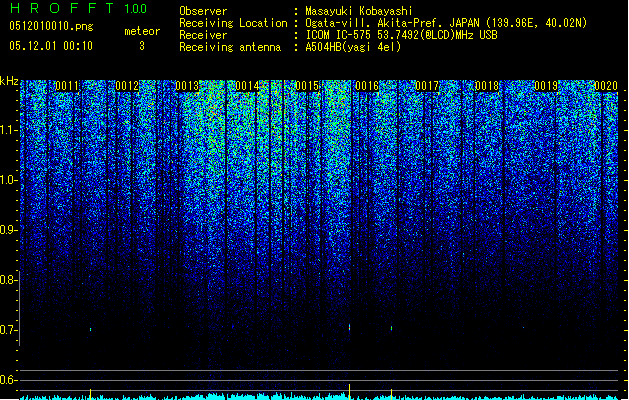This screenshot has height=400, width=629.
Task: Click the 0.6 kHz axis tick label
Action: 9,380
